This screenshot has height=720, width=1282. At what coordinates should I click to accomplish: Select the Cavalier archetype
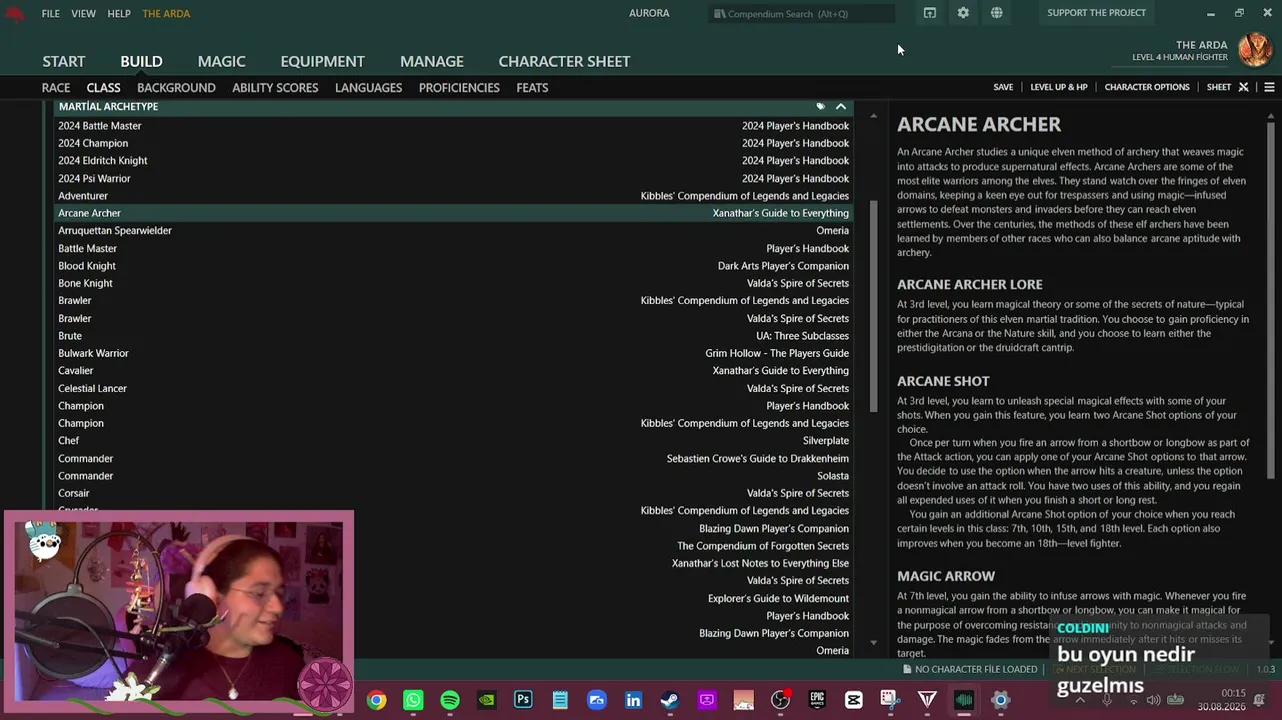click(453, 371)
